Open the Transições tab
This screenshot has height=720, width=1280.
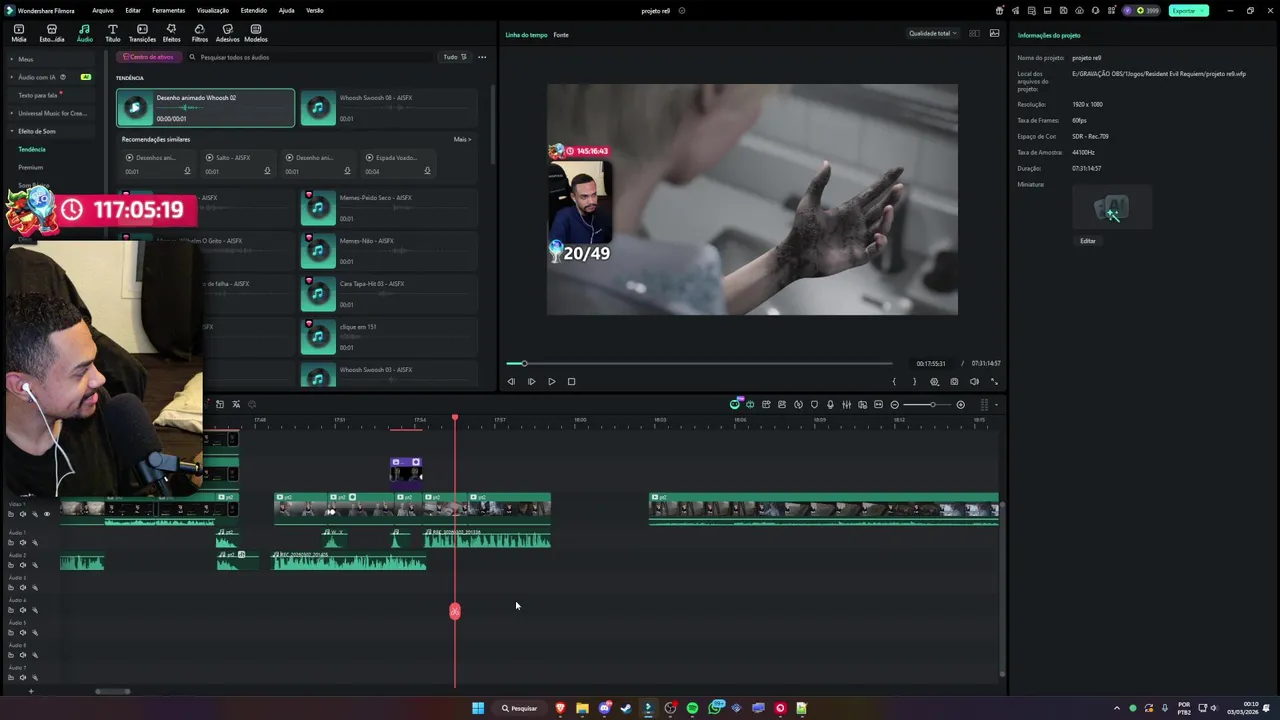(x=142, y=33)
